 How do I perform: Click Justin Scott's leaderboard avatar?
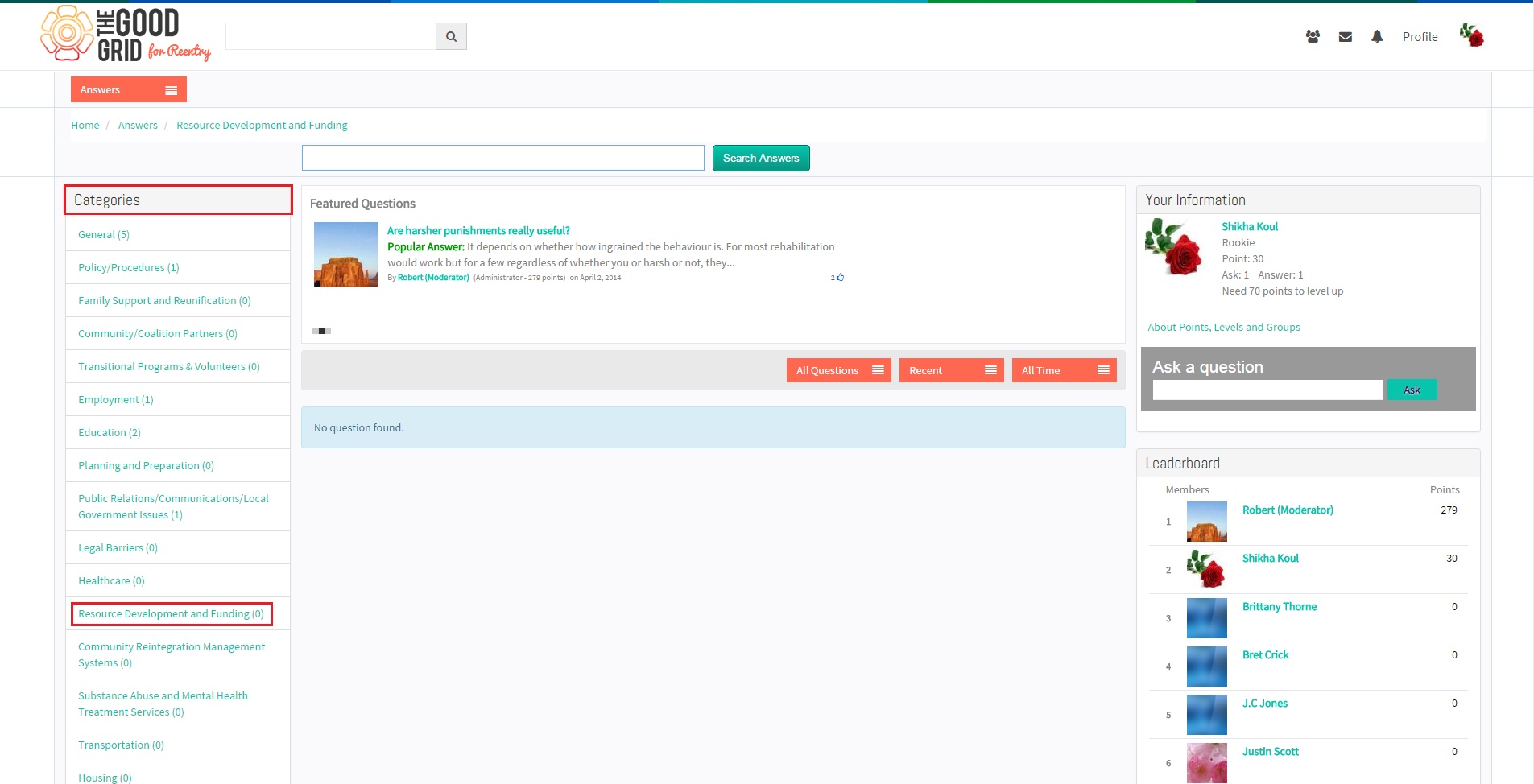1207,763
